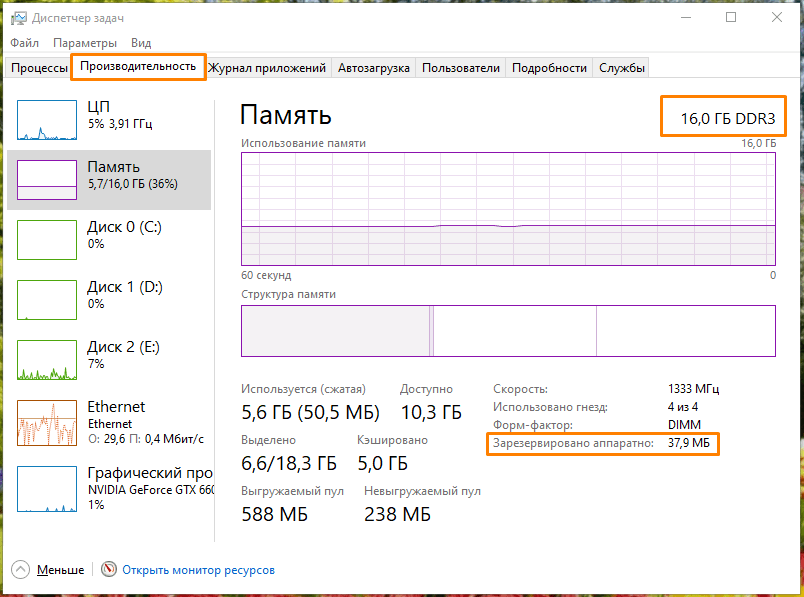
Task: Maximize the Диспетчер задач window
Action: point(731,17)
